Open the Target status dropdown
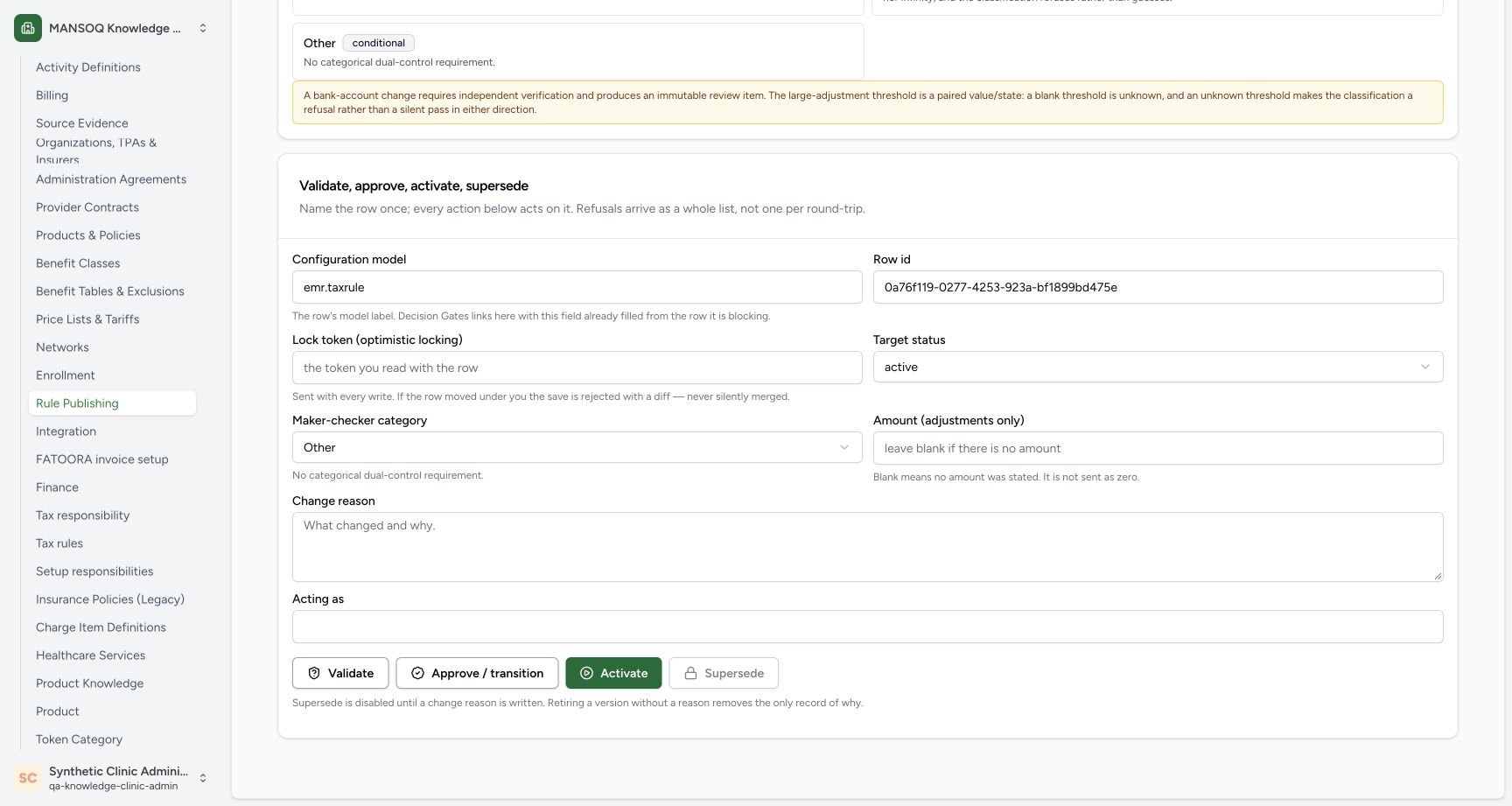Image resolution: width=1512 pixels, height=806 pixels. (1158, 367)
